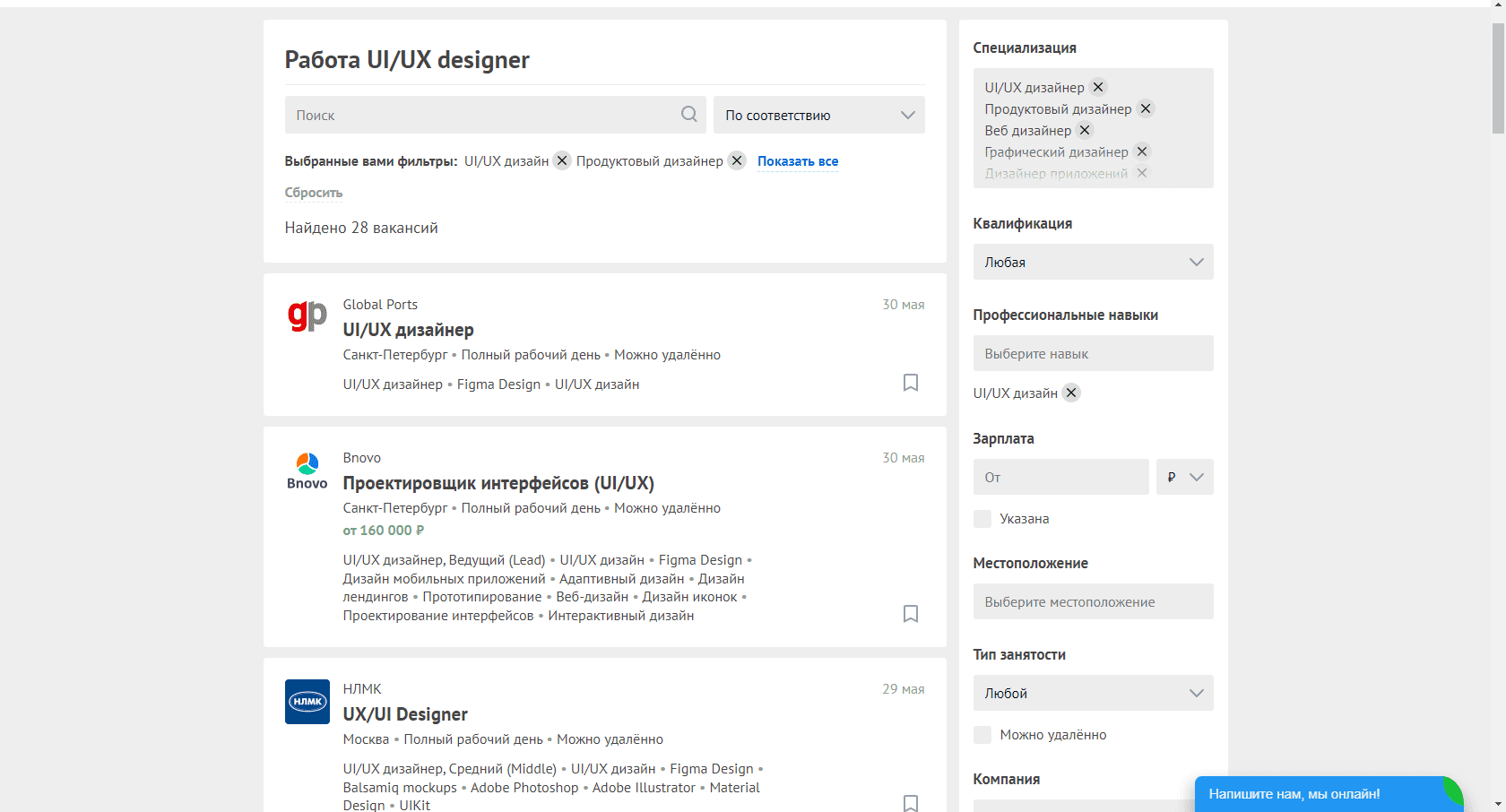1506x812 pixels.
Task: Open the НЛМК company name link
Action: click(362, 689)
